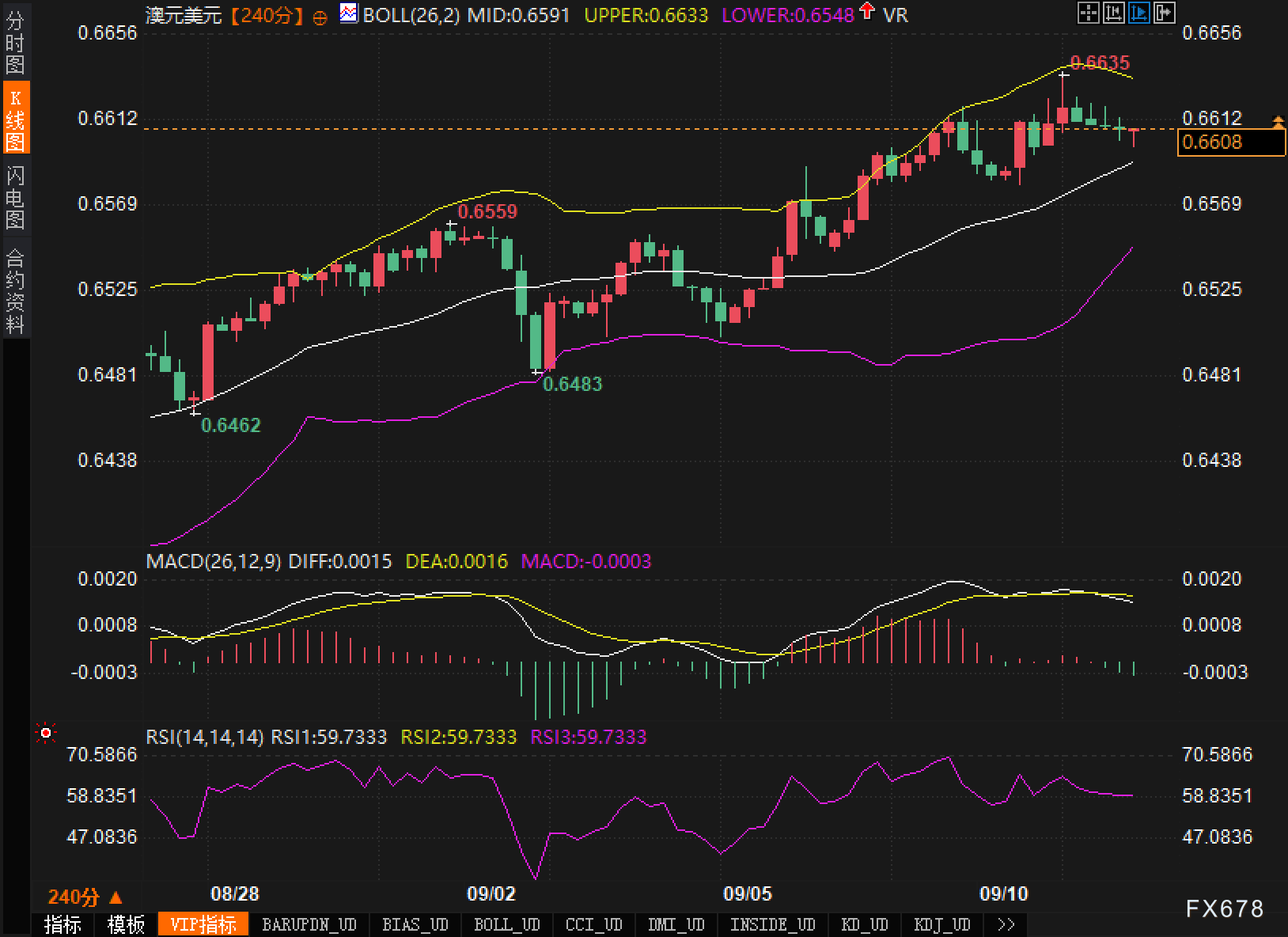Click the orange circle icon beside 240分

click(320, 17)
